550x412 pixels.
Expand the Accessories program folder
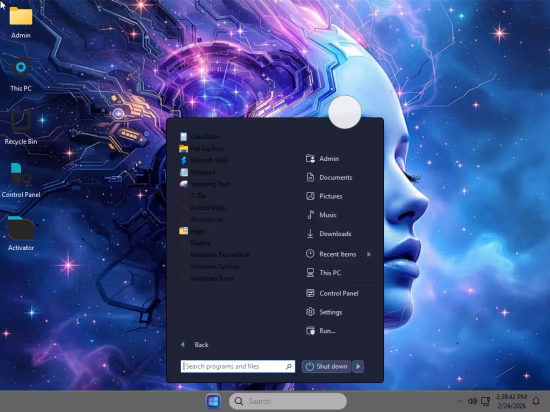(x=202, y=219)
